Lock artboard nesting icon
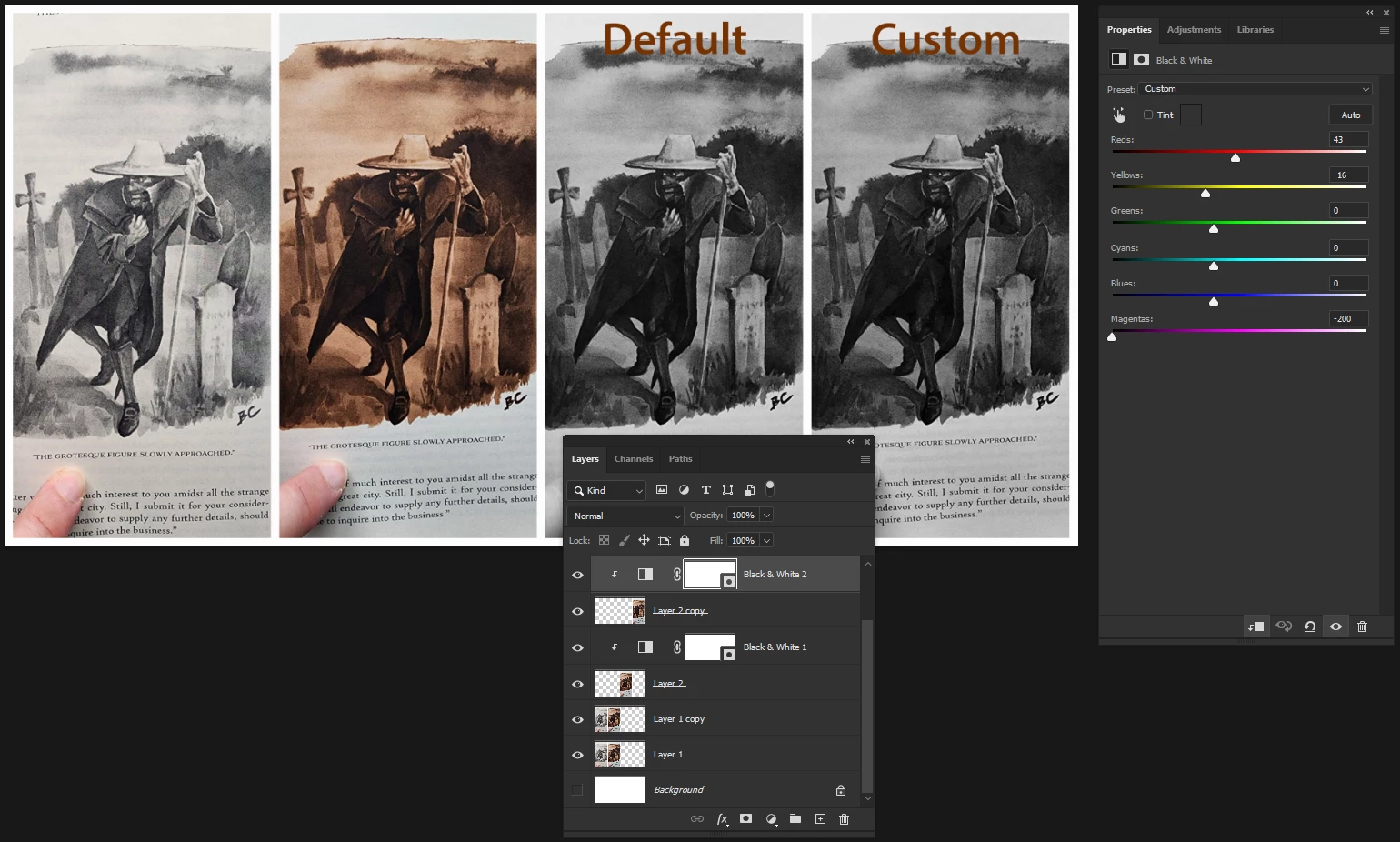This screenshot has width=1400, height=842. (665, 540)
